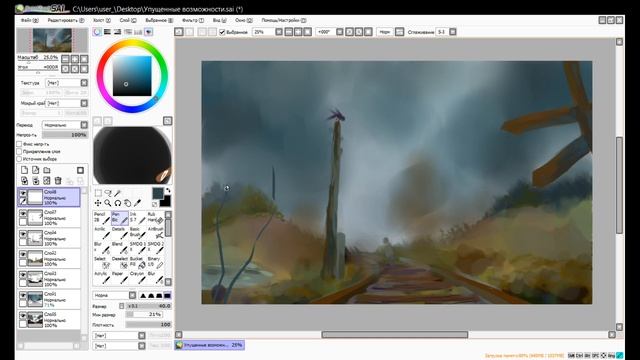The width and height of the screenshot is (640, 360).
Task: Click the navigator preview thumbnail
Action: 52,40
